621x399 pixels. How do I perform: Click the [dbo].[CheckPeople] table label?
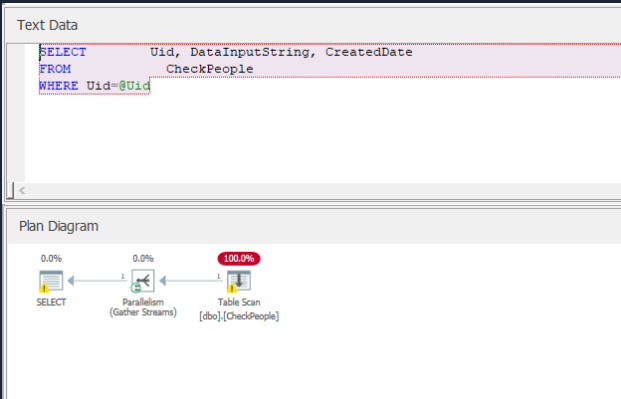click(239, 316)
